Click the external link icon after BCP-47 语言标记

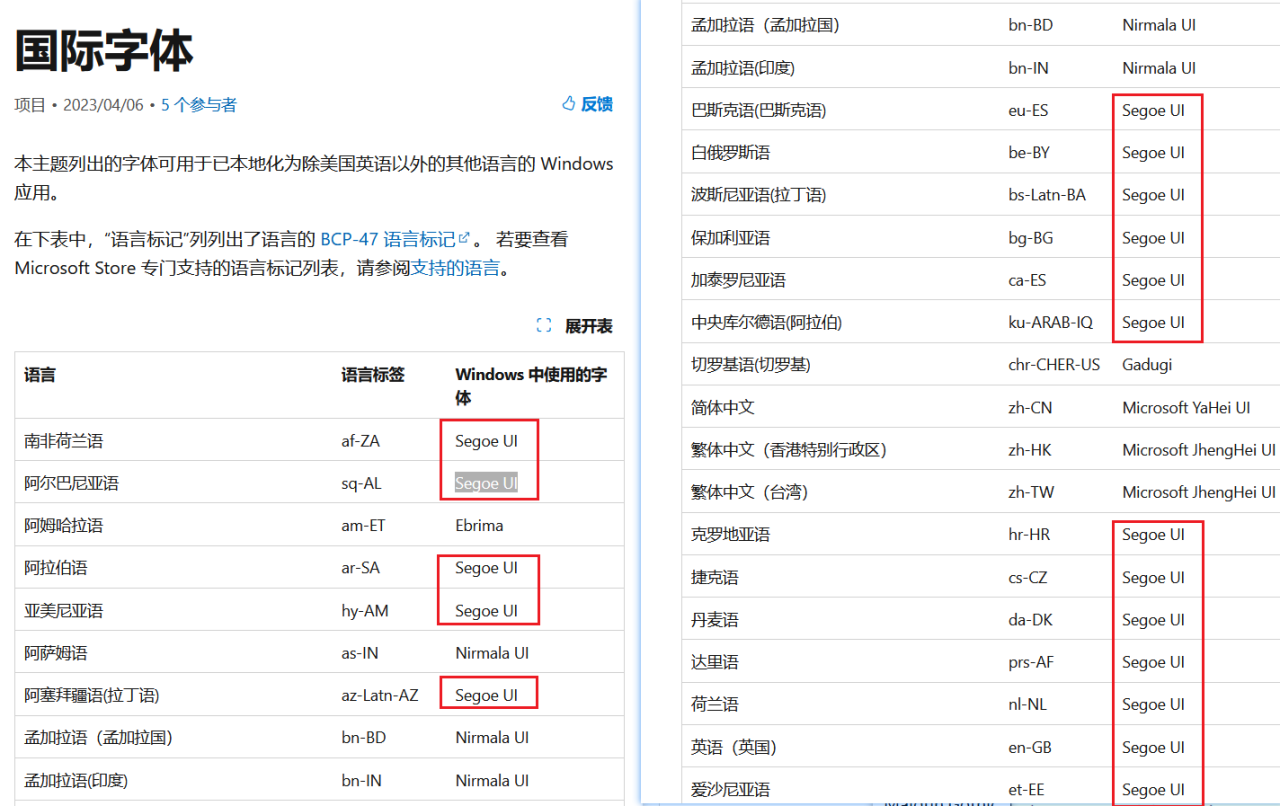(x=464, y=239)
